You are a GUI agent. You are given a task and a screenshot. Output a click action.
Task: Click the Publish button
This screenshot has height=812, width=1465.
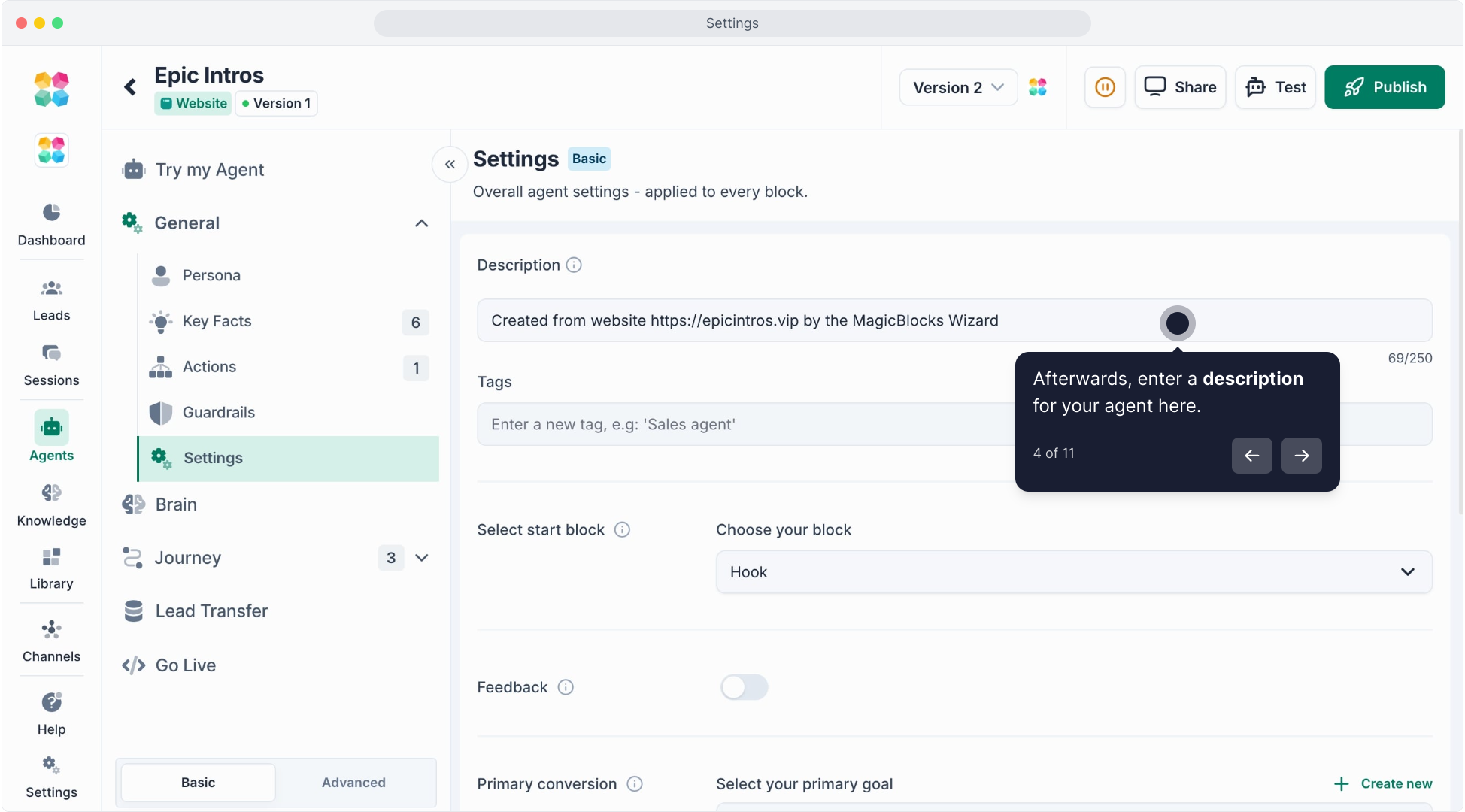point(1384,87)
